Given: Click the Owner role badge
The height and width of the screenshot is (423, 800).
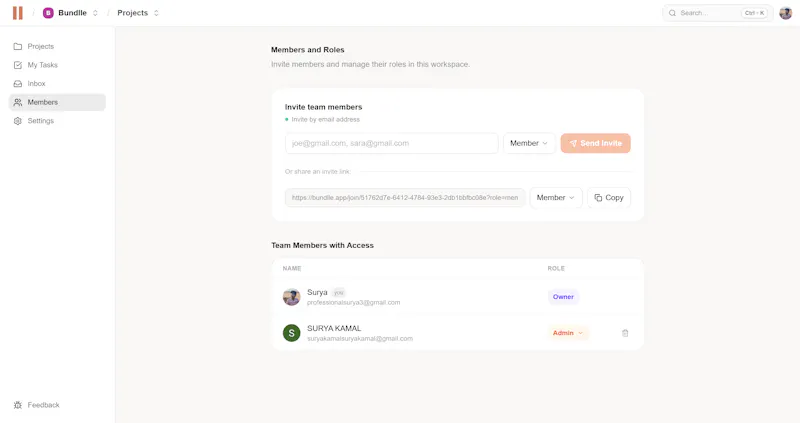Looking at the screenshot, I should tap(563, 297).
